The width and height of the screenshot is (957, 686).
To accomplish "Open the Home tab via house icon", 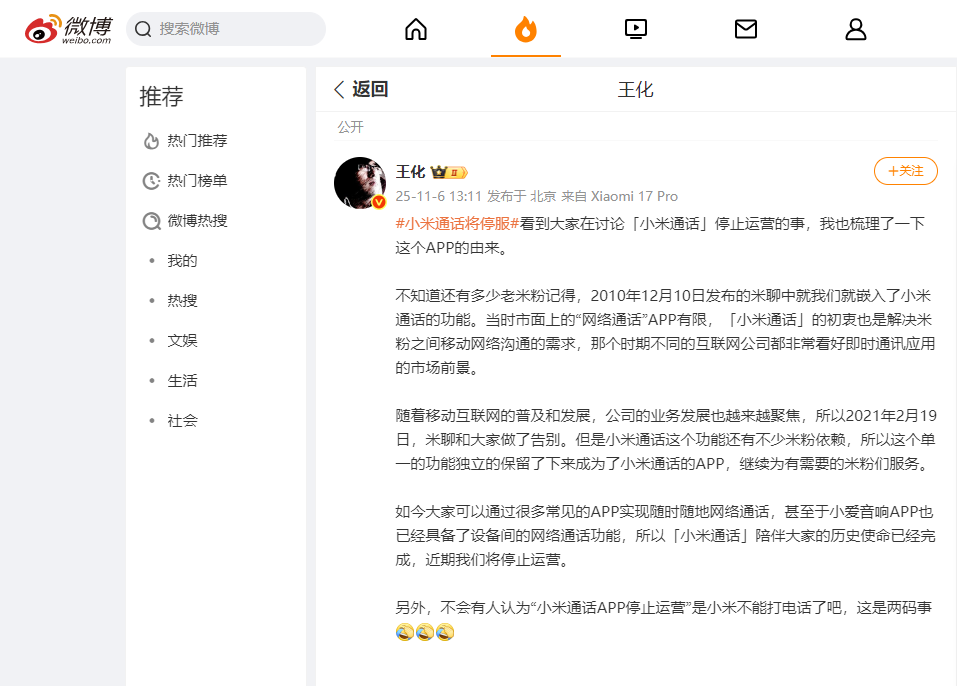I will [416, 29].
